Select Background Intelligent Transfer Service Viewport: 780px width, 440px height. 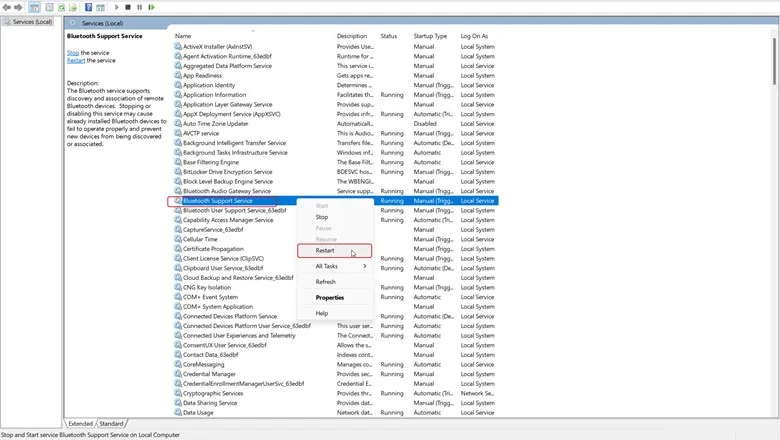click(x=335, y=143)
